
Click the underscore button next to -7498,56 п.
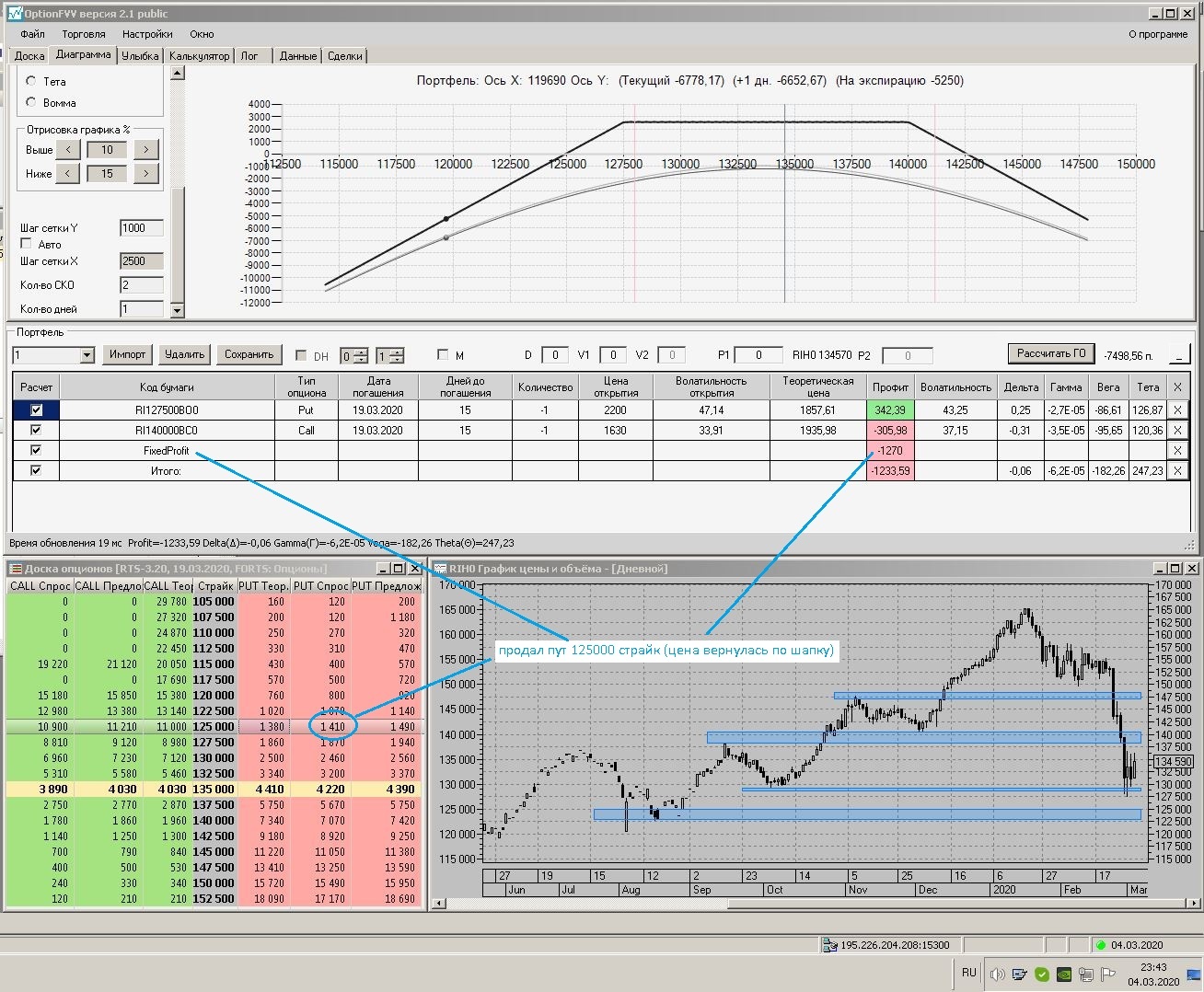coord(1179,354)
